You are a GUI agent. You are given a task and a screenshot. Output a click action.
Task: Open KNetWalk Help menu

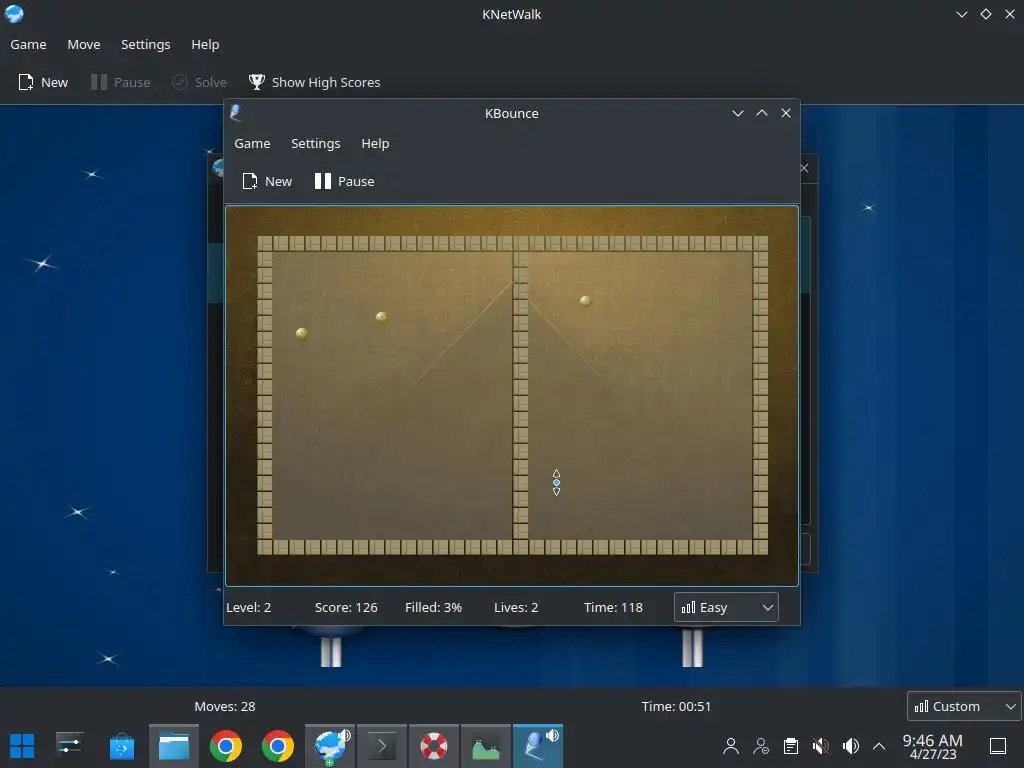pos(205,44)
